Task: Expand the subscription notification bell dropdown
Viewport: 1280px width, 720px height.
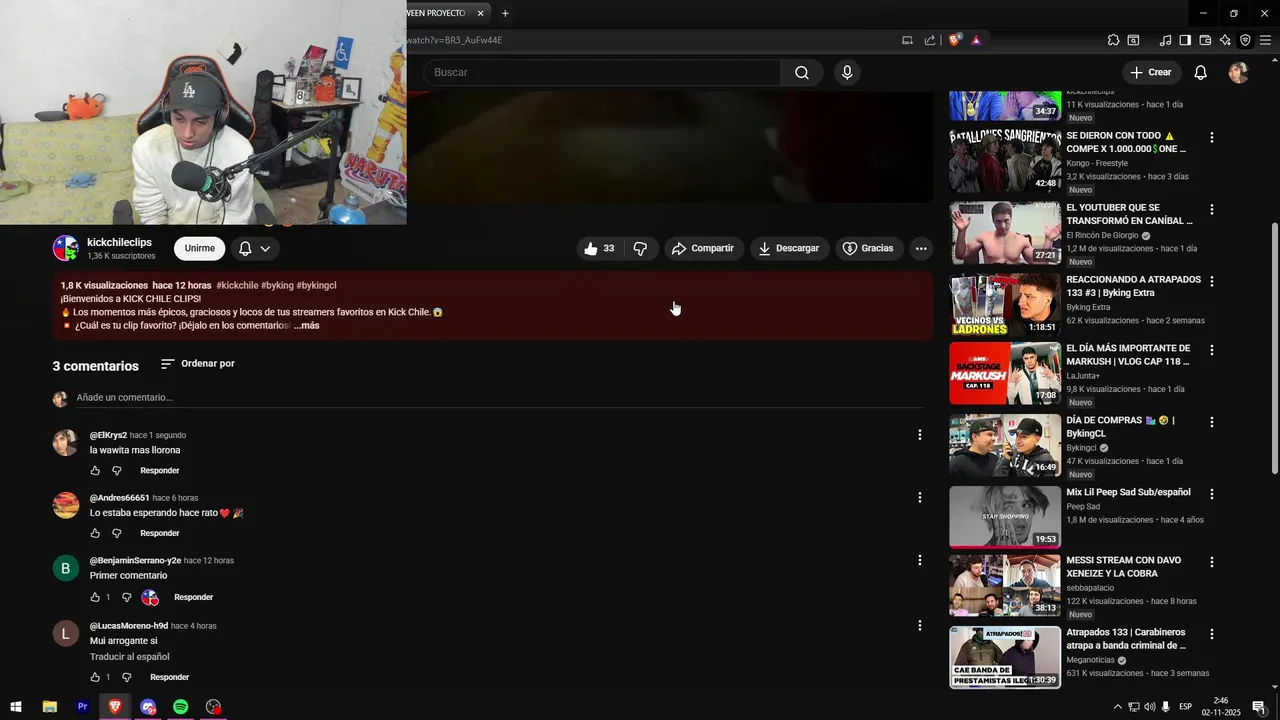Action: [x=255, y=248]
